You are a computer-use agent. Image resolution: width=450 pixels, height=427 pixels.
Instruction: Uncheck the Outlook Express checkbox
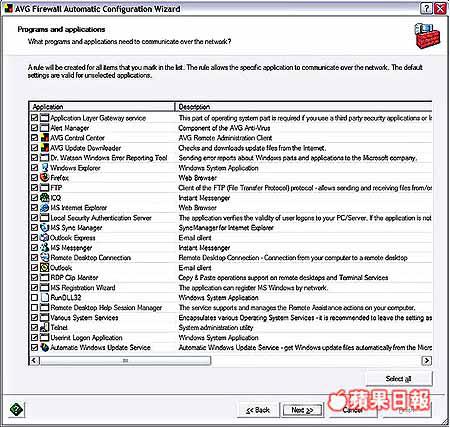tap(34, 238)
